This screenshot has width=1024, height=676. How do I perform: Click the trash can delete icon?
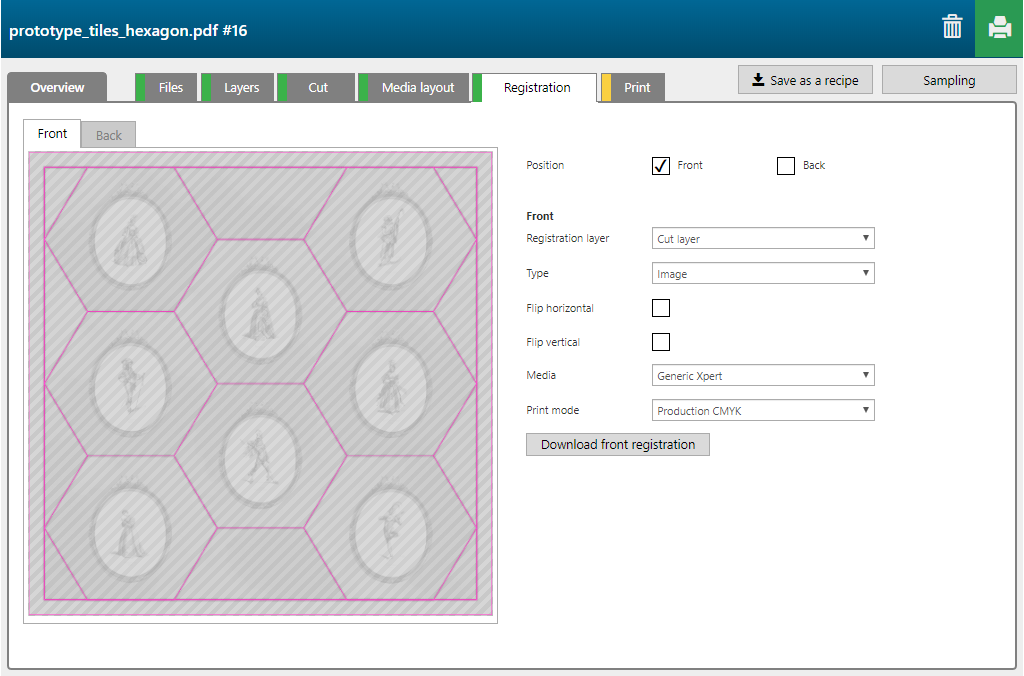[952, 28]
